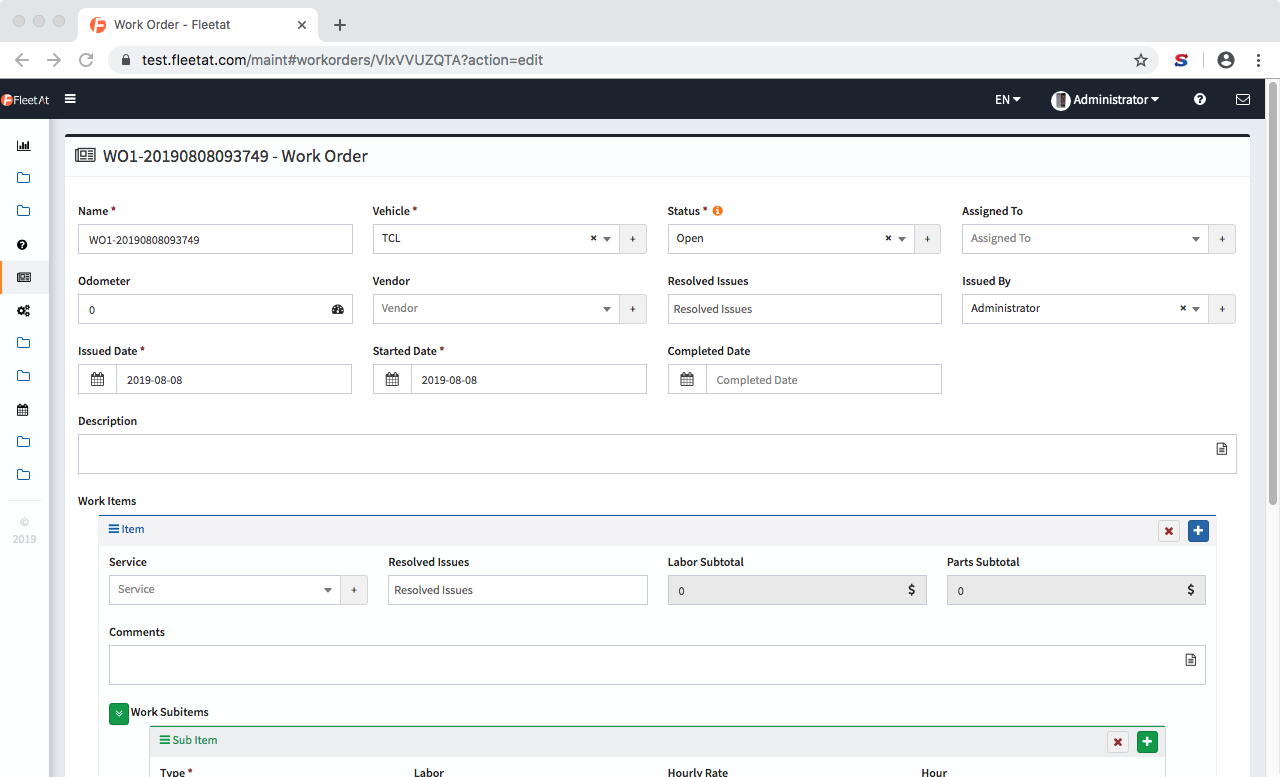
Task: Open the dashboard bar chart sidebar icon
Action: pos(23,145)
